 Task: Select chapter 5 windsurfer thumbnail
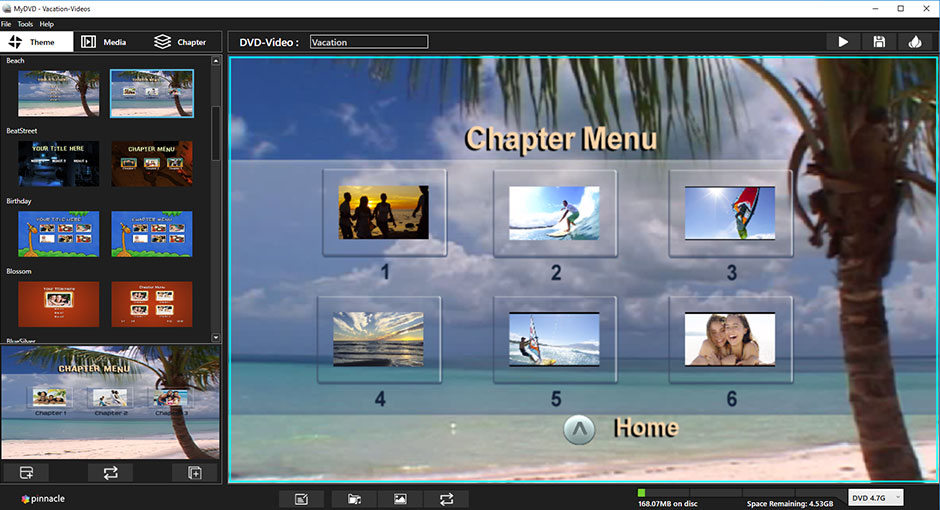(554, 339)
